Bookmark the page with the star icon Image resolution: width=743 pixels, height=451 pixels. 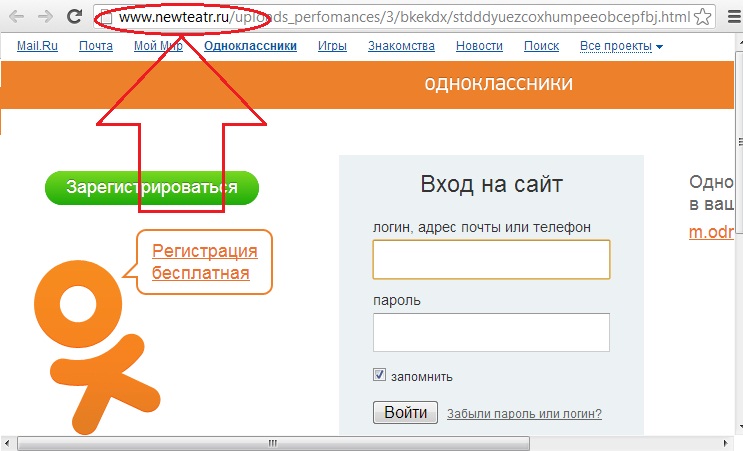click(702, 18)
